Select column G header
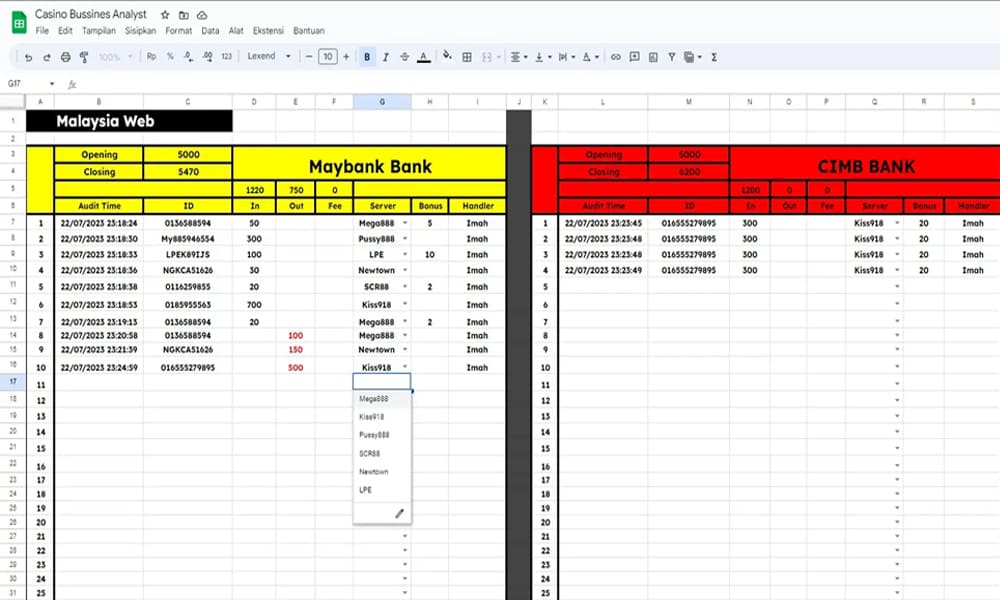The height and width of the screenshot is (600, 1000). coord(382,101)
